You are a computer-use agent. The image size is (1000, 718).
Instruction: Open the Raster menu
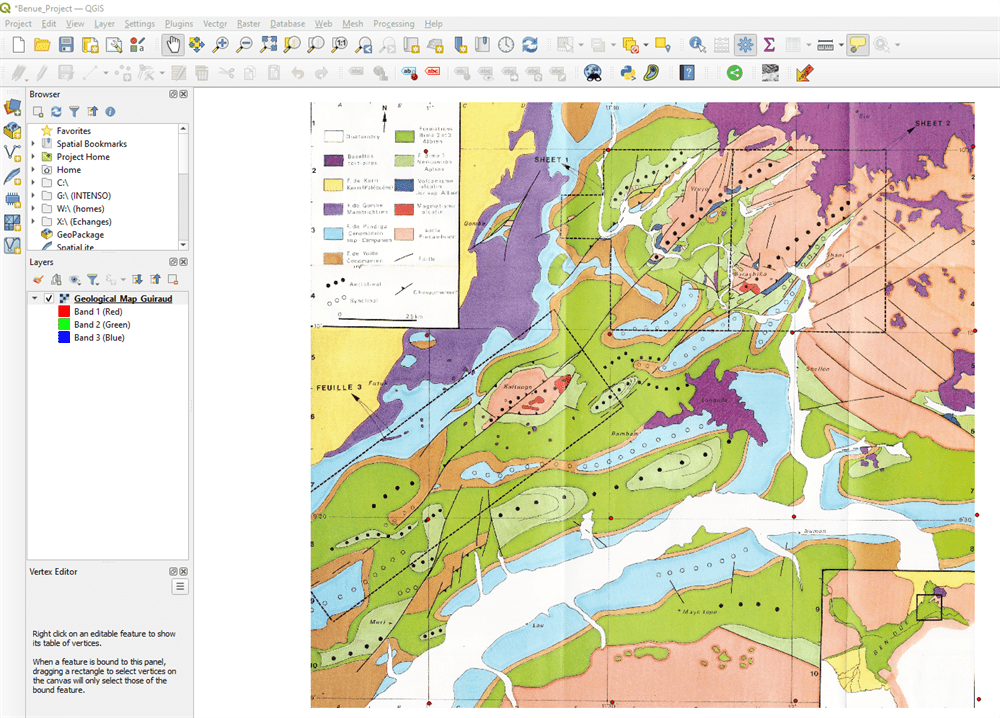coord(248,23)
